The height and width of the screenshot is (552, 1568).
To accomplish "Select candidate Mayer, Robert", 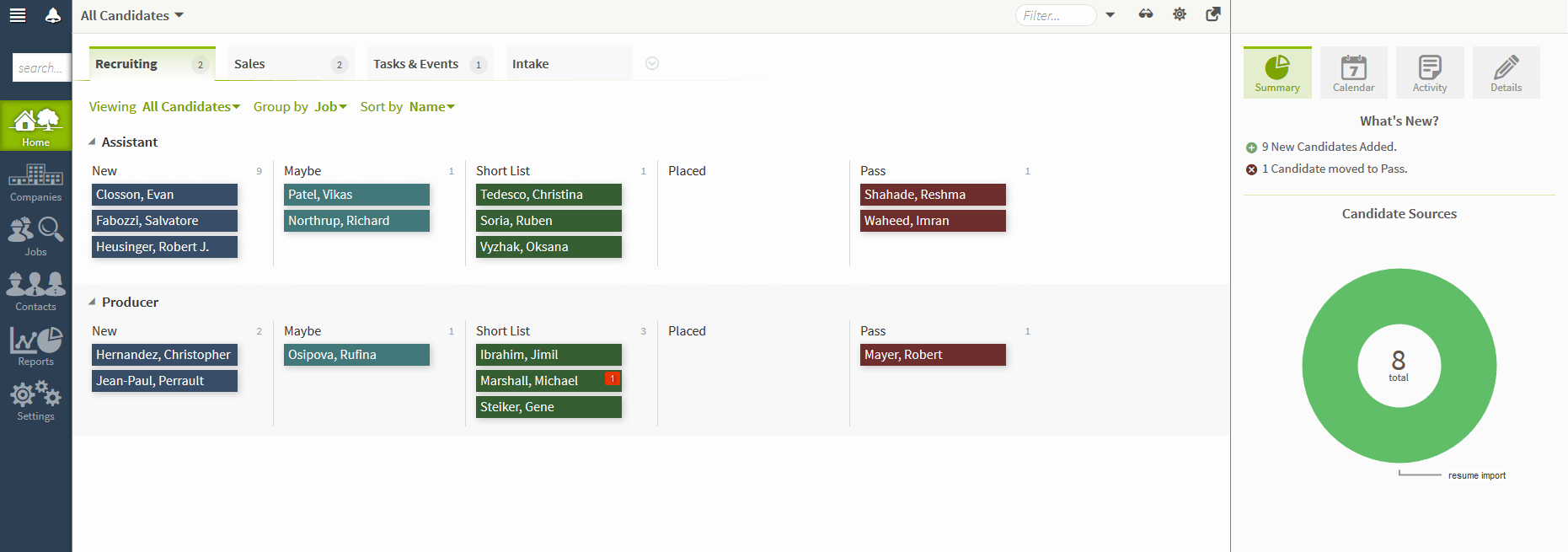I will coord(933,355).
